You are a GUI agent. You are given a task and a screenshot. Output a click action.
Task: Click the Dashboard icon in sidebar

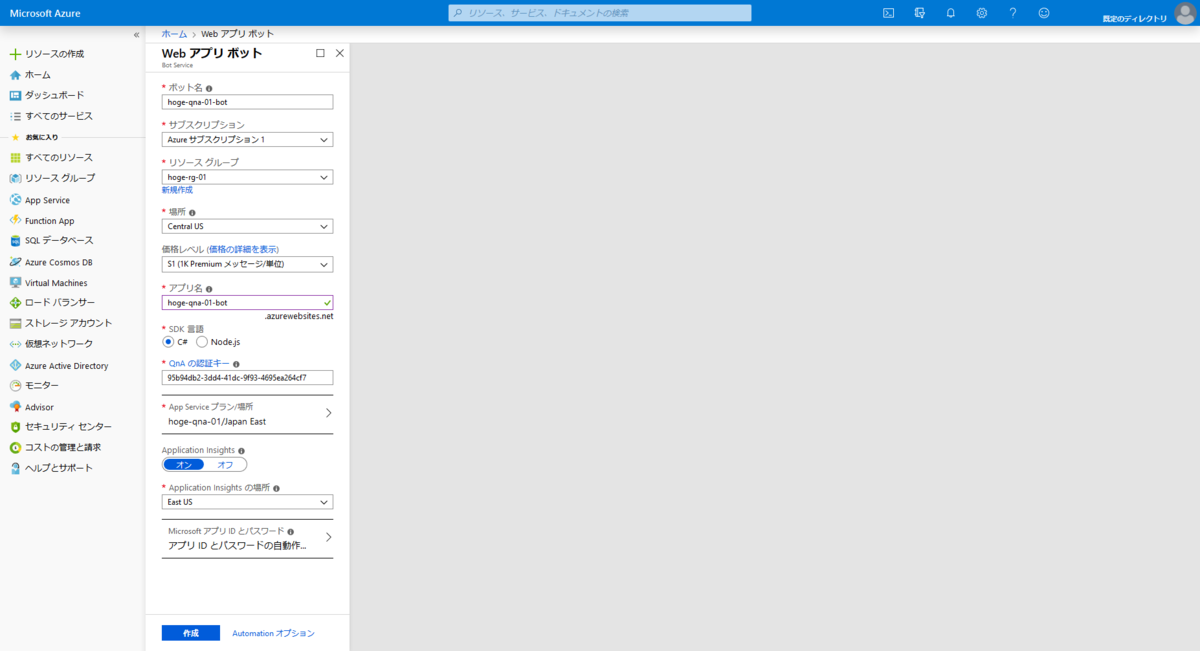pyautogui.click(x=15, y=95)
